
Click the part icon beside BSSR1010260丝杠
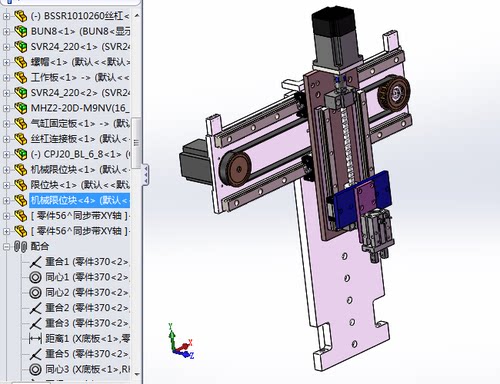21,16
